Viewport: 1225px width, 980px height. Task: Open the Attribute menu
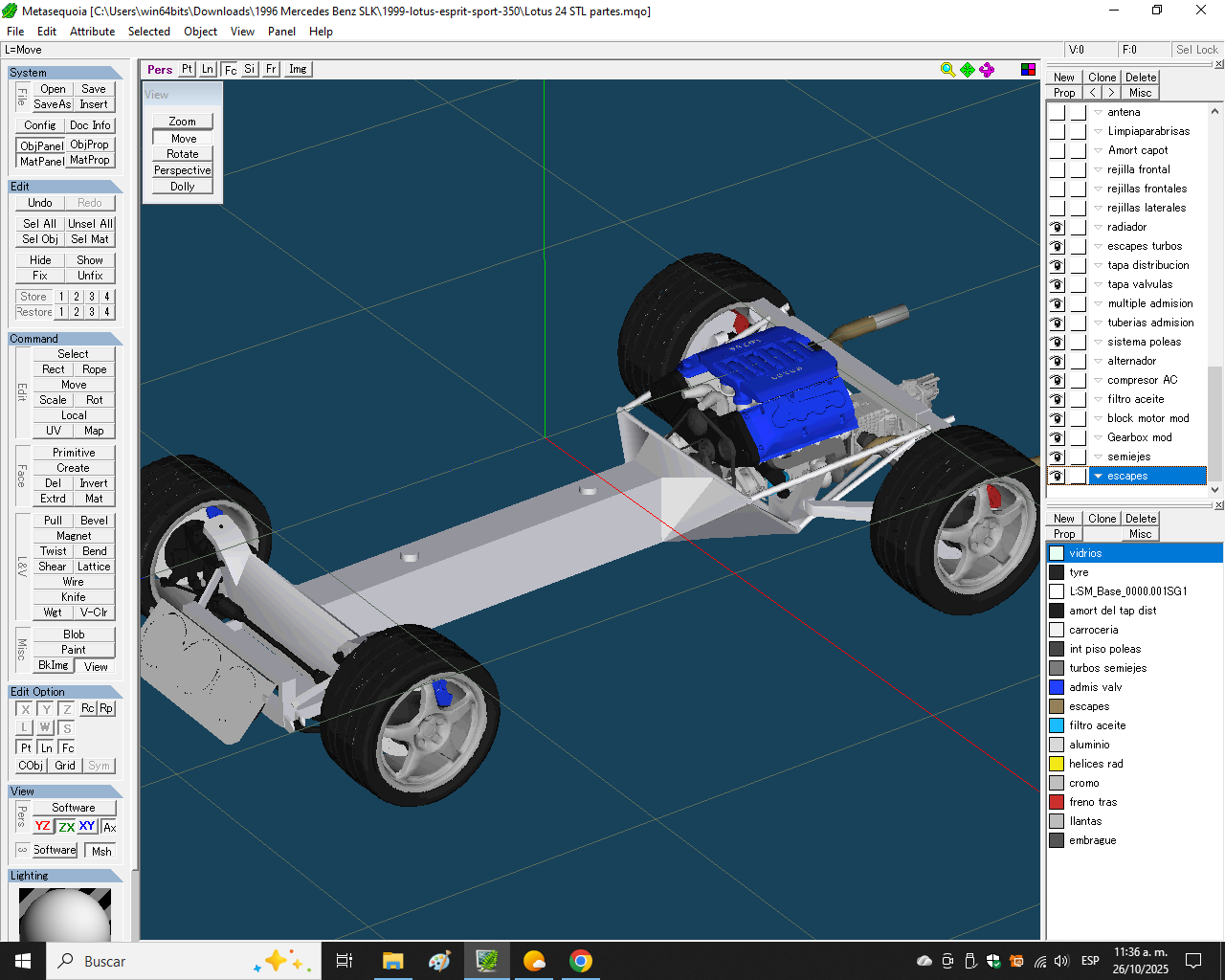[92, 32]
